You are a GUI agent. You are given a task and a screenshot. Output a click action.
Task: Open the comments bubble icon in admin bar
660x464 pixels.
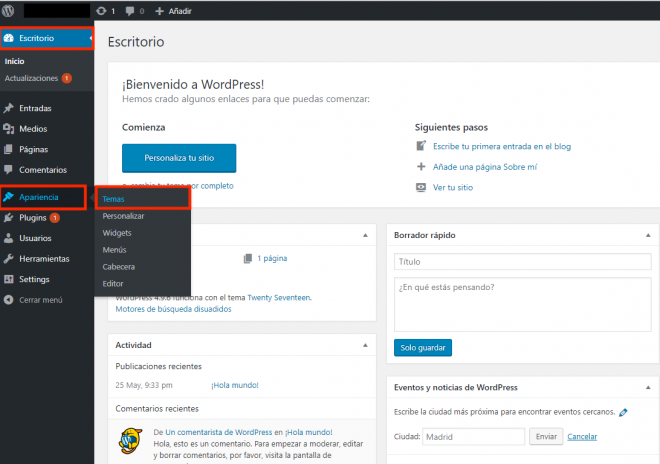click(x=130, y=11)
